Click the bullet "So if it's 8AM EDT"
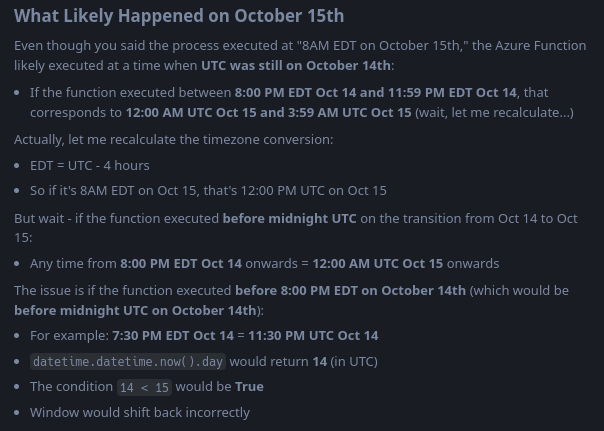Image resolution: width=604 pixels, height=431 pixels. tap(208, 190)
